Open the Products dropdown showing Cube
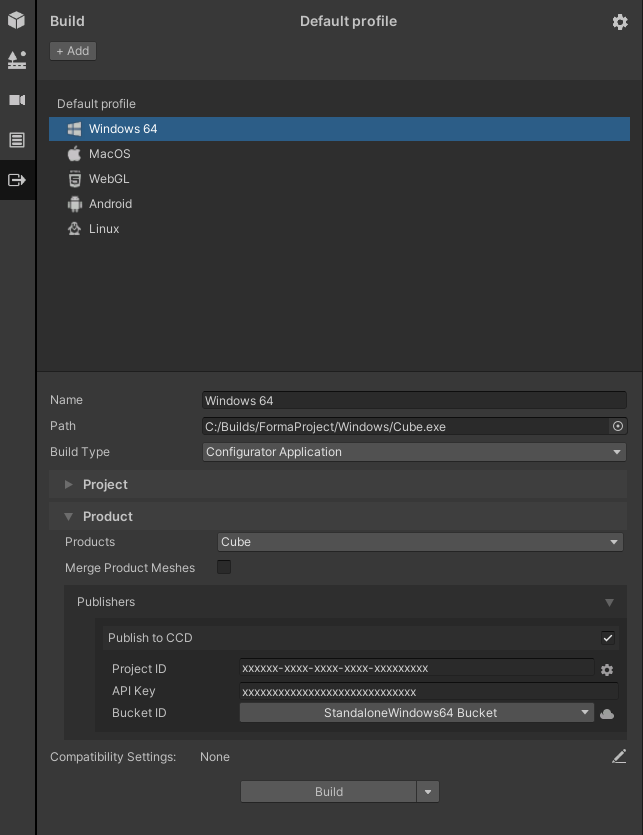 420,542
